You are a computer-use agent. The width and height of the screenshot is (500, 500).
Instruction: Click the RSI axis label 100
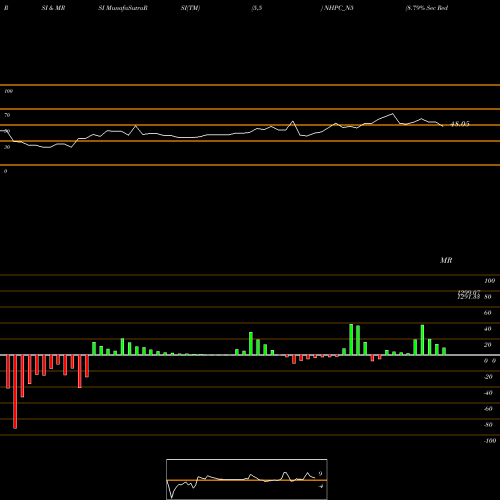pyautogui.click(x=8, y=91)
